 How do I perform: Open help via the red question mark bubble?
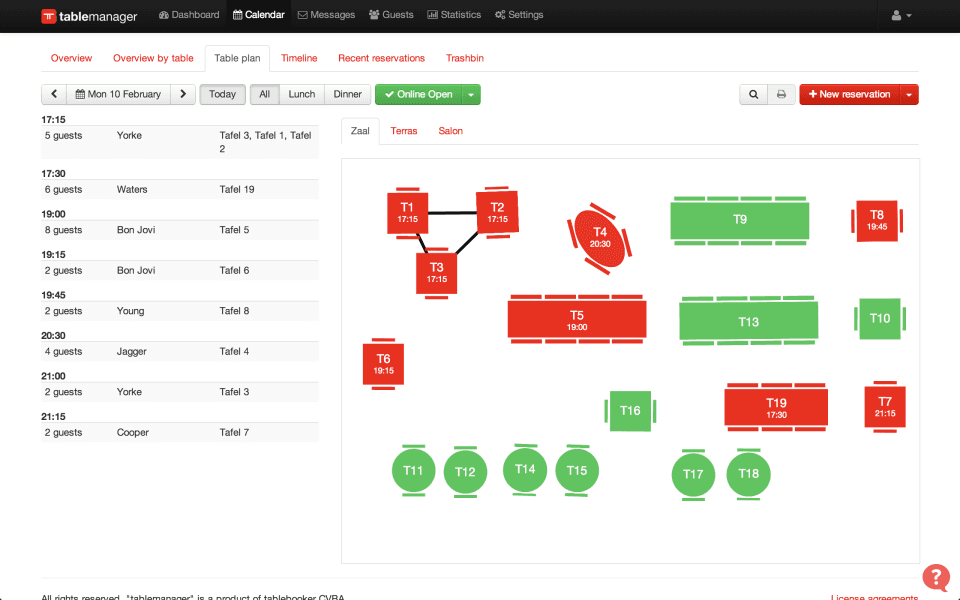pos(936,577)
